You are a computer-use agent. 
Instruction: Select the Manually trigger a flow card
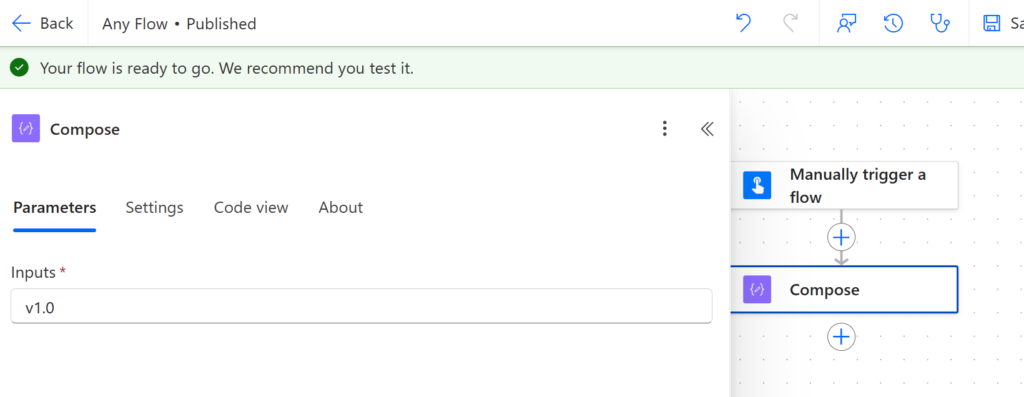[844, 185]
